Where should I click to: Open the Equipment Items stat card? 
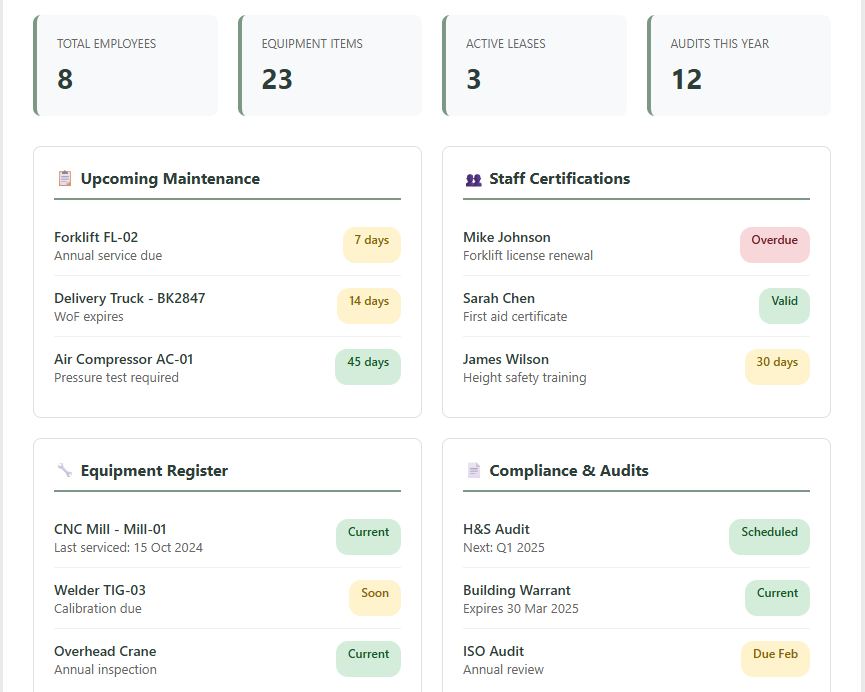tap(331, 65)
